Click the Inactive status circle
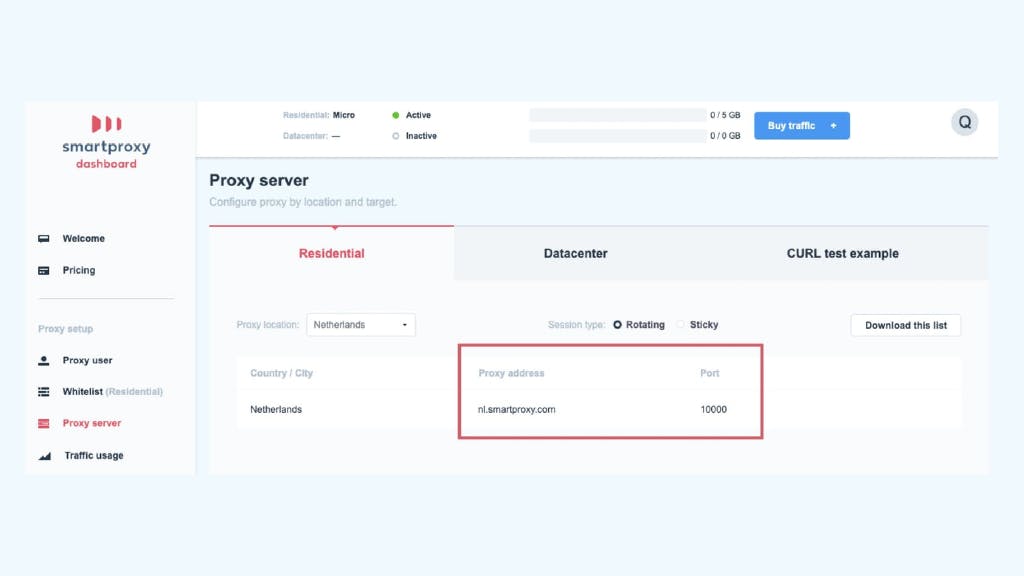This screenshot has width=1024, height=576. pos(396,136)
